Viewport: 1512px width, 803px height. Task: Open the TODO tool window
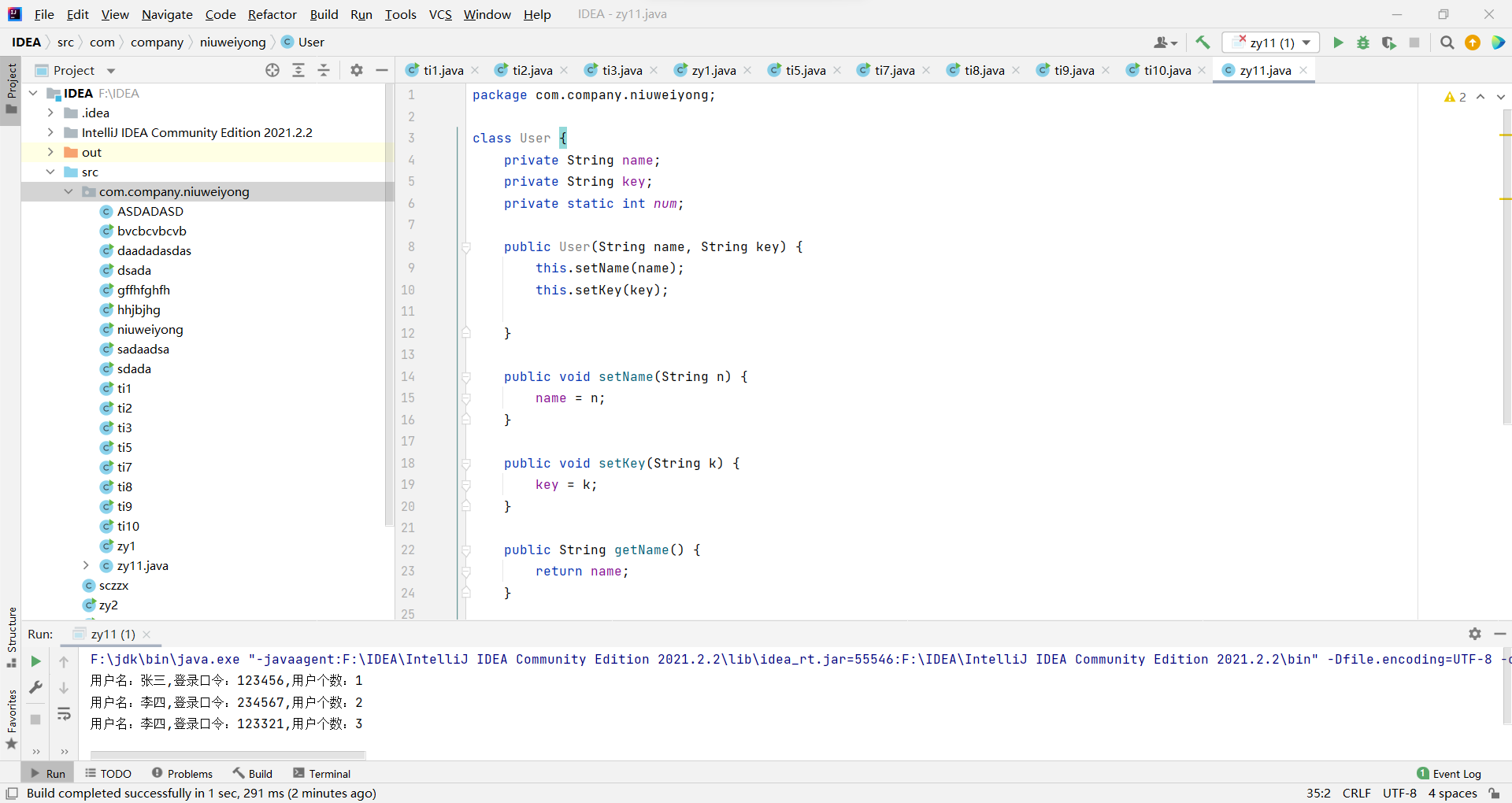(x=108, y=774)
